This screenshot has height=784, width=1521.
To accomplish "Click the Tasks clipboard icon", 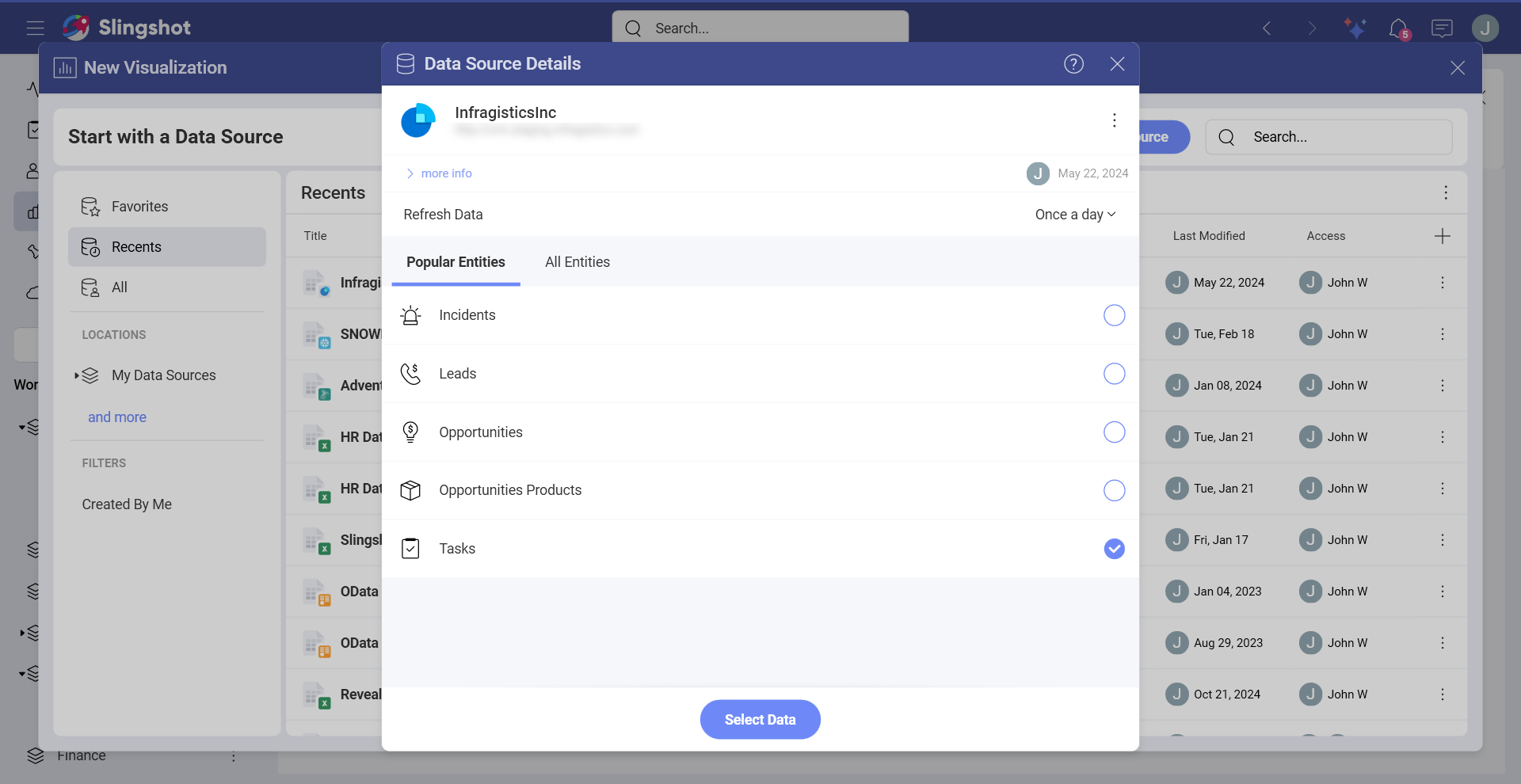I will click(x=410, y=549).
